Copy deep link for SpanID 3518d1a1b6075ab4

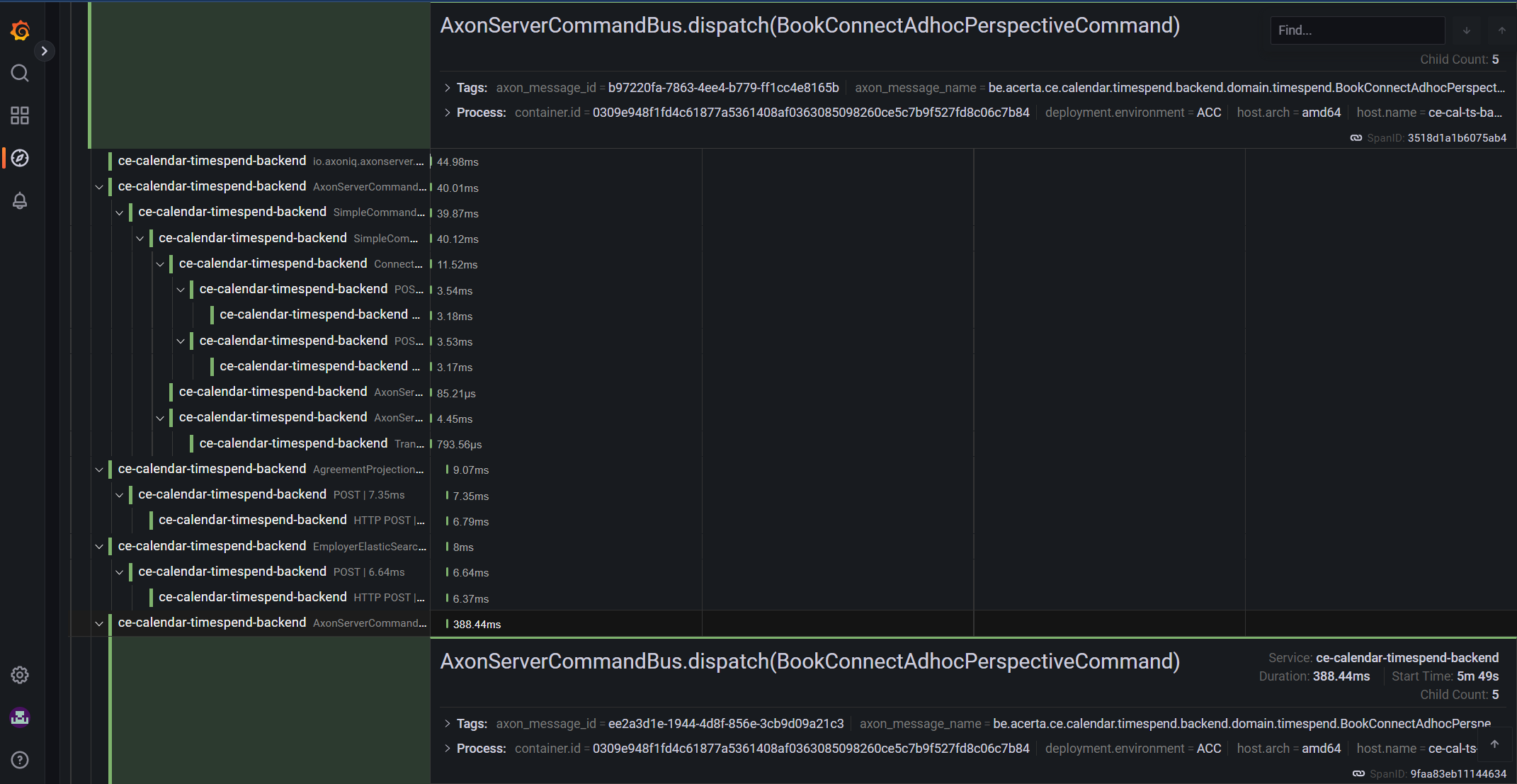coord(1356,138)
